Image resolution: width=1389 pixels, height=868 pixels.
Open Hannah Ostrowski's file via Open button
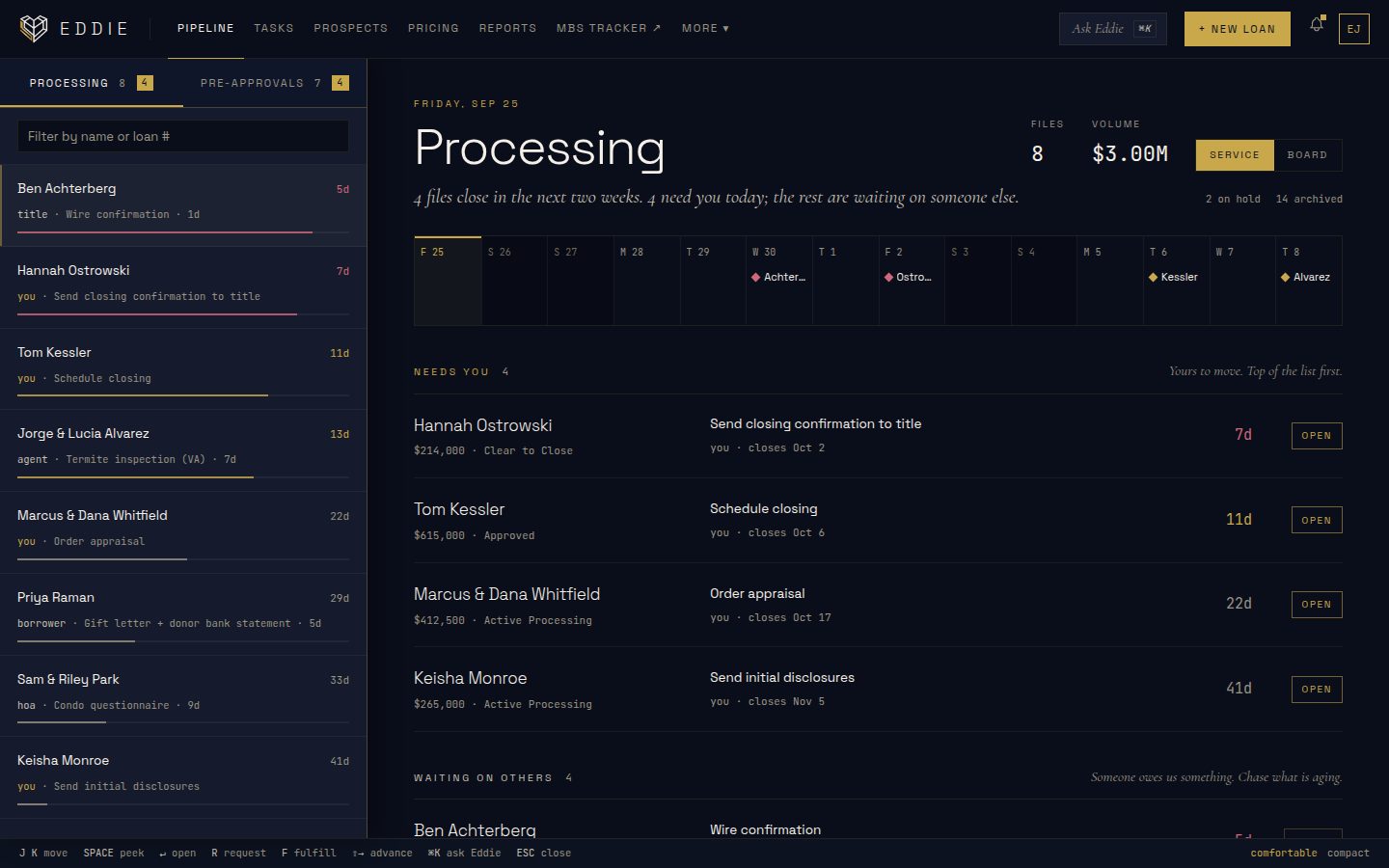[x=1317, y=436]
